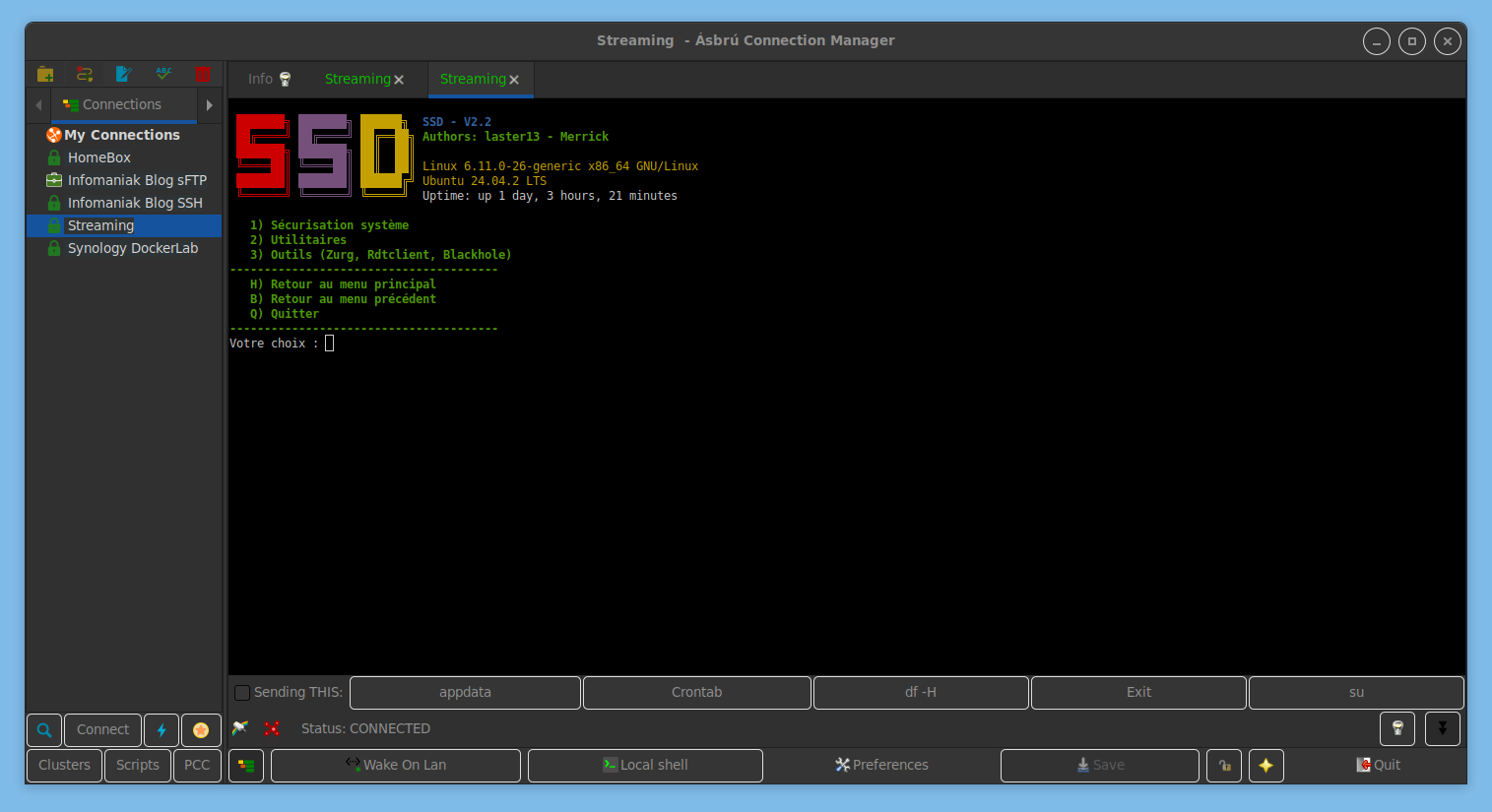This screenshot has height=812, width=1492.
Task: Click the Wake On Lan button
Action: [x=396, y=766]
